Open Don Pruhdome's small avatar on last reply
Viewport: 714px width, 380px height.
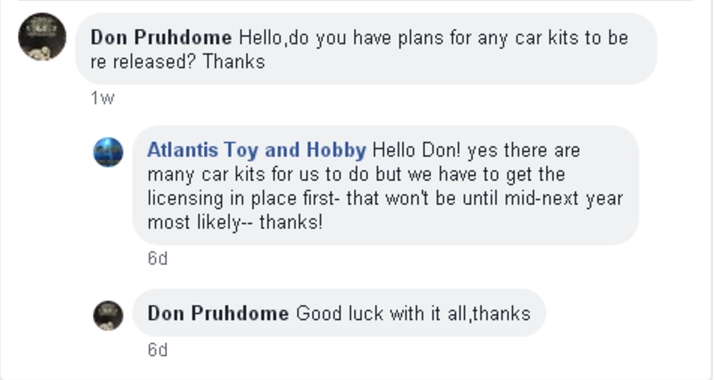point(108,315)
